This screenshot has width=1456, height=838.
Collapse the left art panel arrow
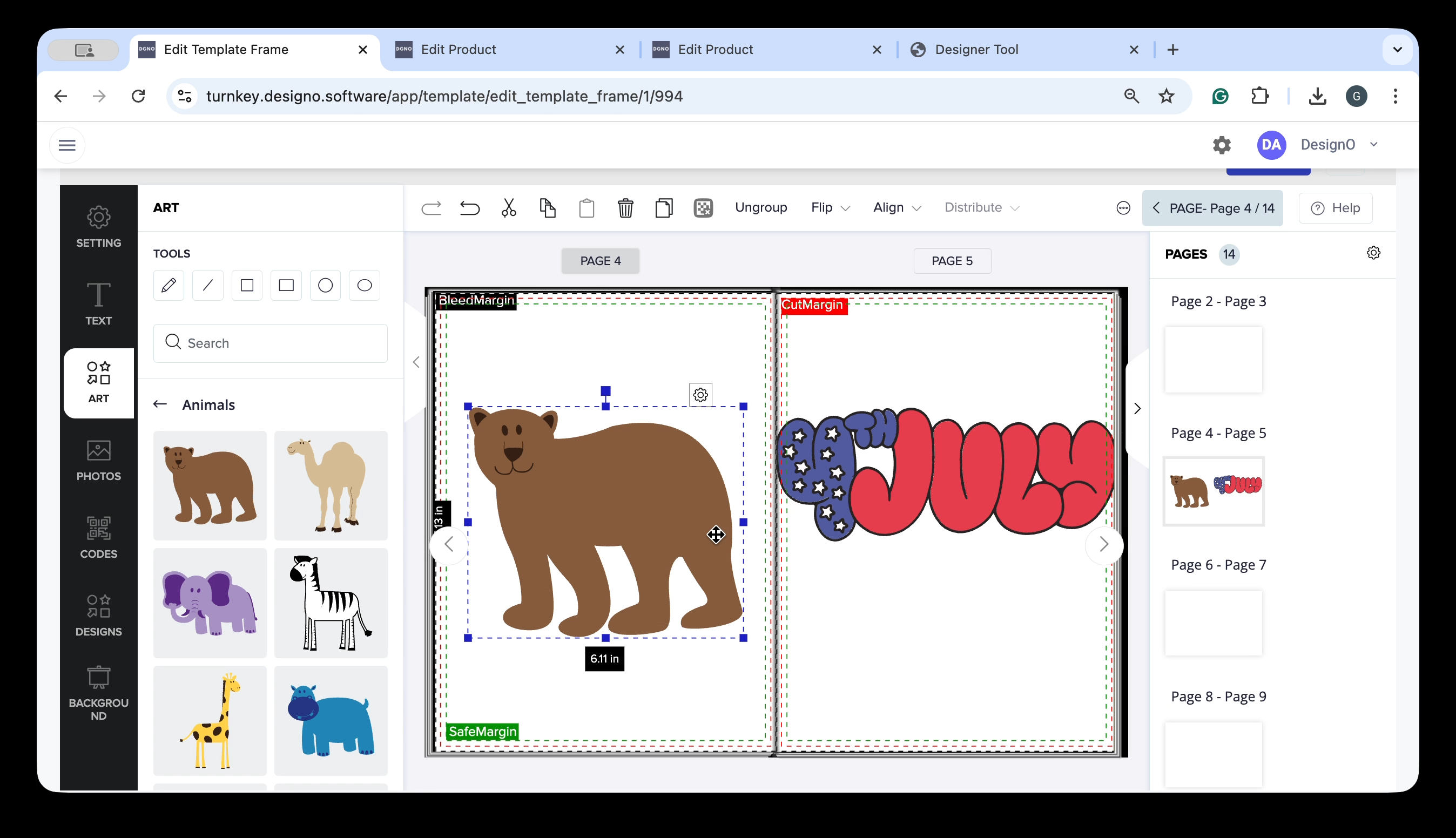[x=416, y=362]
